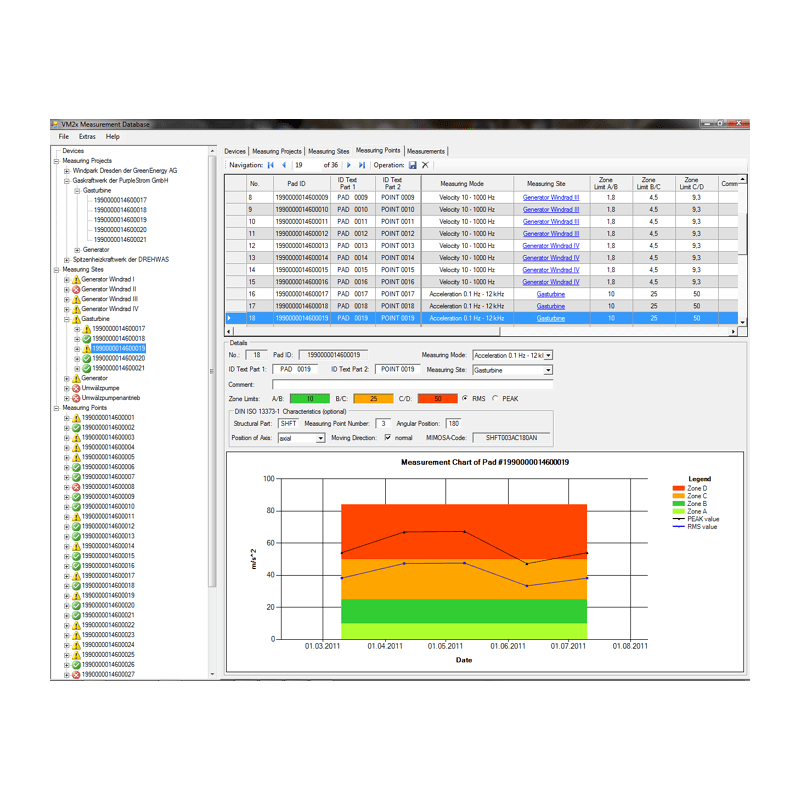Go to the first record in navigation

pos(271,165)
